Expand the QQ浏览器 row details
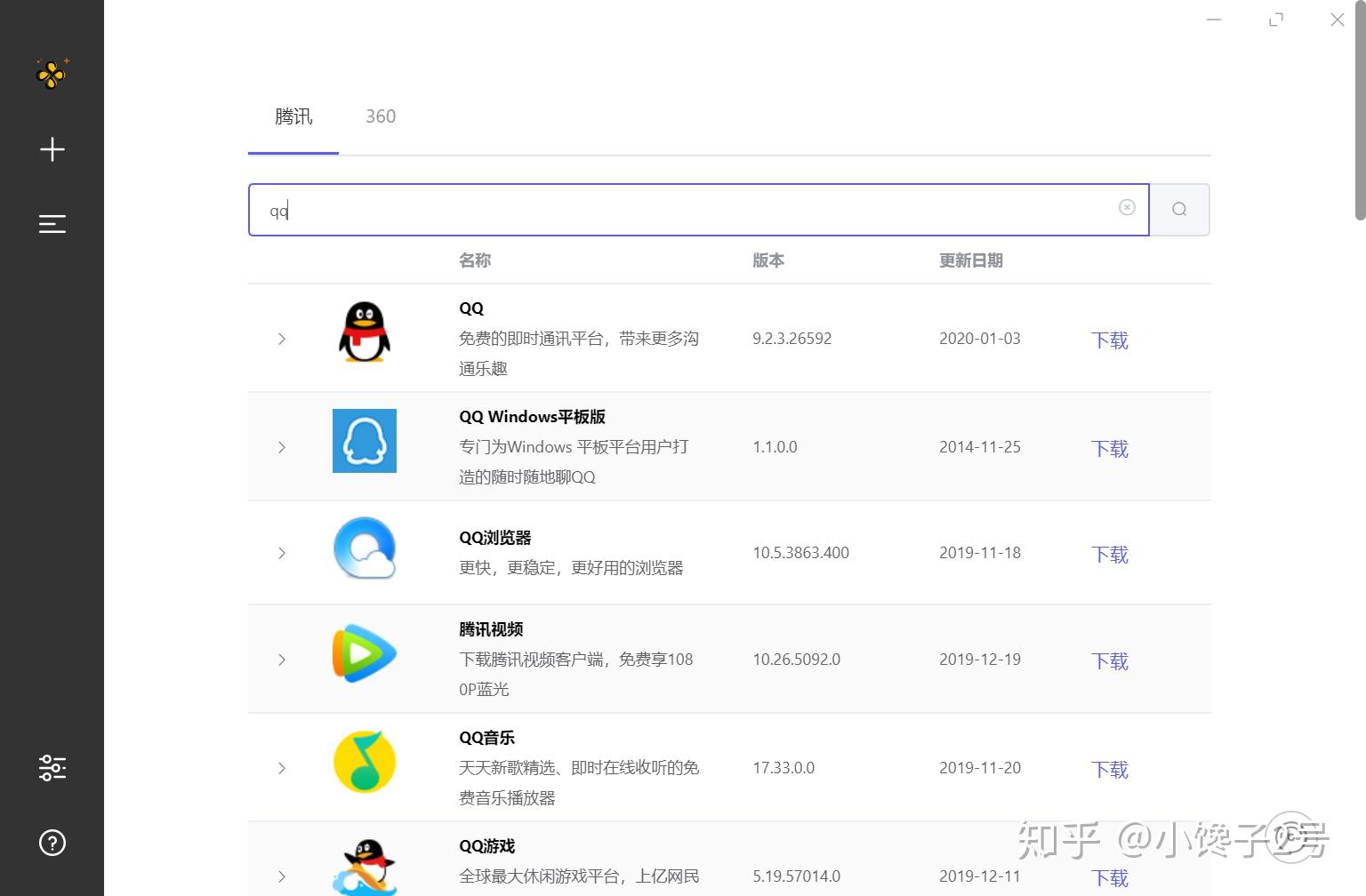Image resolution: width=1366 pixels, height=896 pixels. tap(282, 553)
